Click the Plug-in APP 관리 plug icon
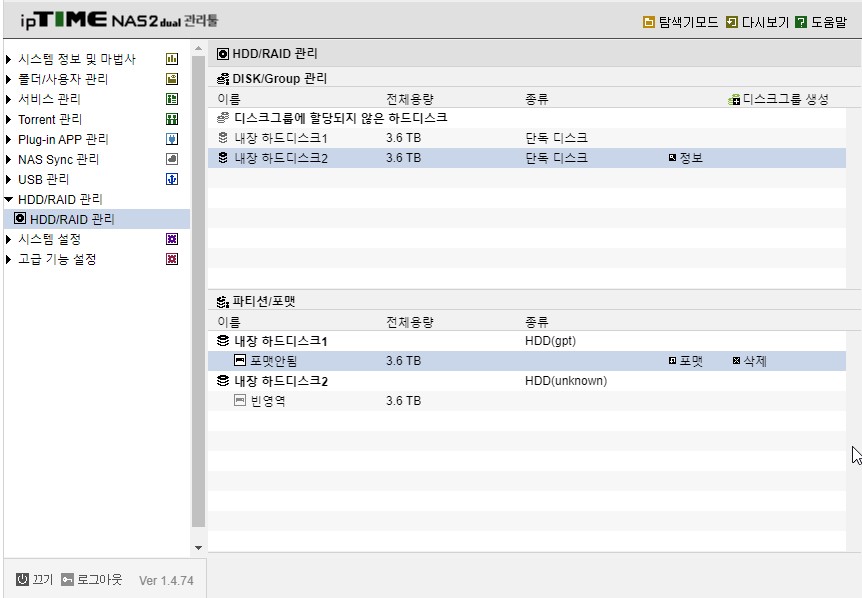Screen dimensions: 862x598 (x=172, y=139)
